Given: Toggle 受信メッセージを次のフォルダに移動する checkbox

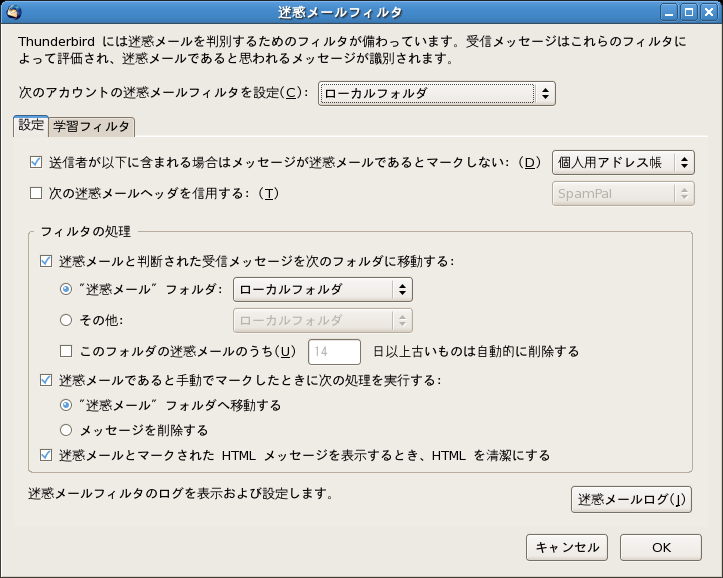Looking at the screenshot, I should 46,261.
